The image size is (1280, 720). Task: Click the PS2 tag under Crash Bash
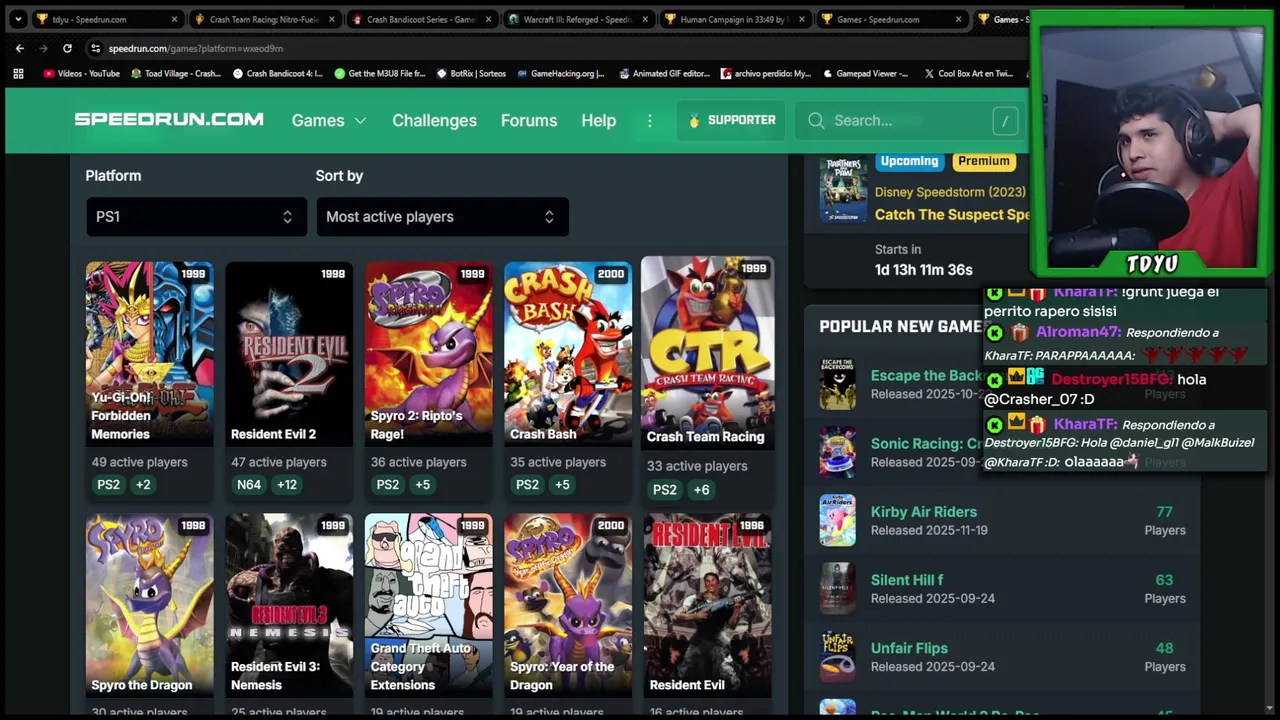pyautogui.click(x=527, y=485)
